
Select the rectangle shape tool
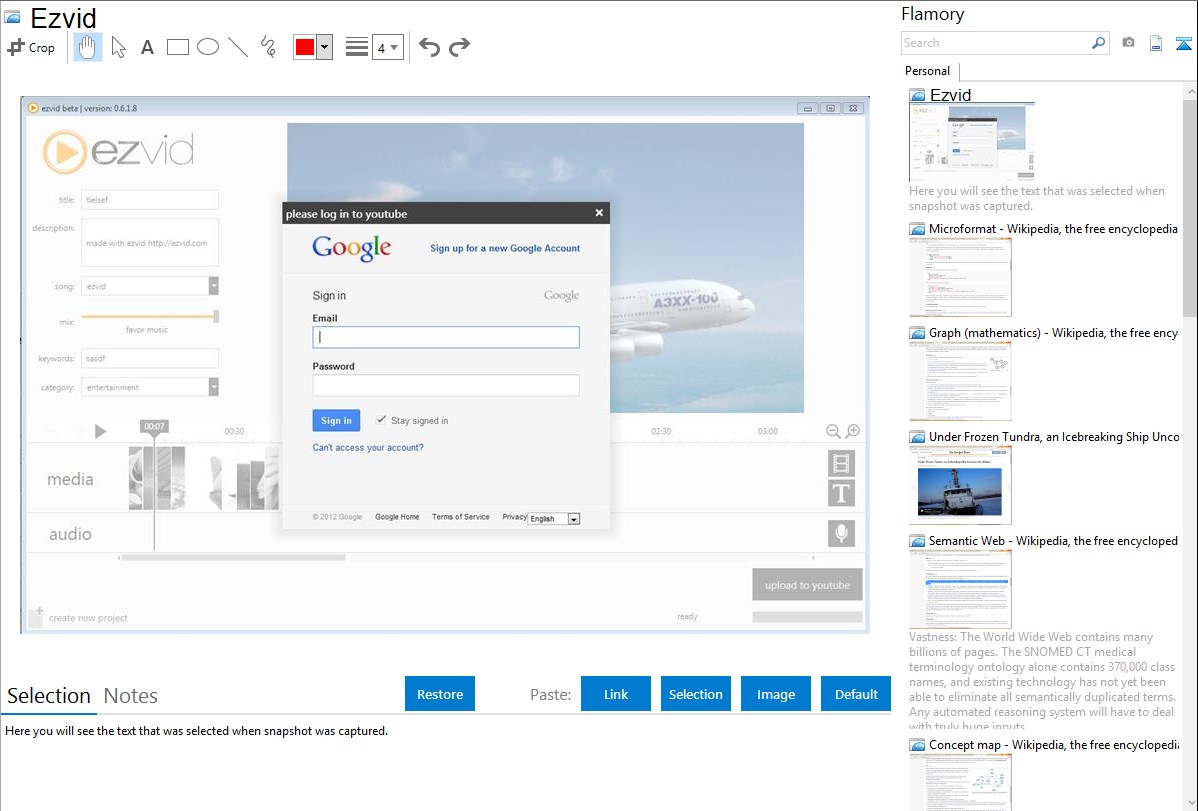click(178, 47)
